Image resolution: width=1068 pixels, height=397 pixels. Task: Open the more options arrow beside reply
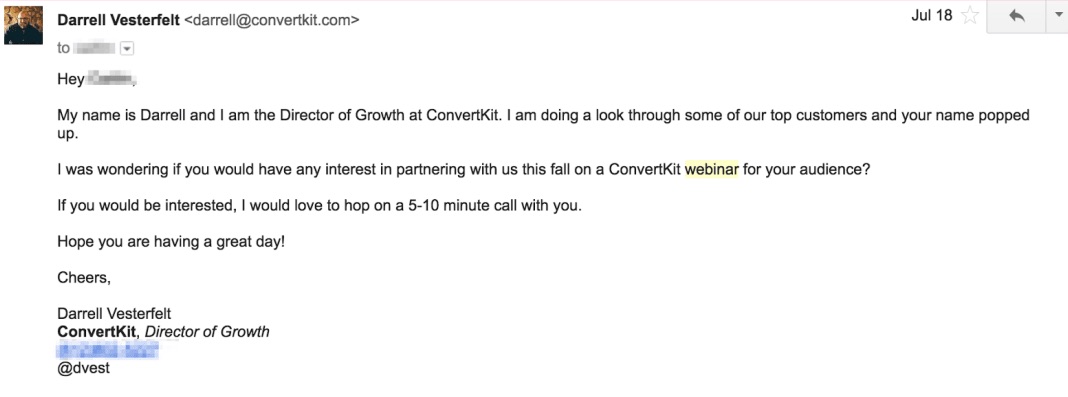1057,17
